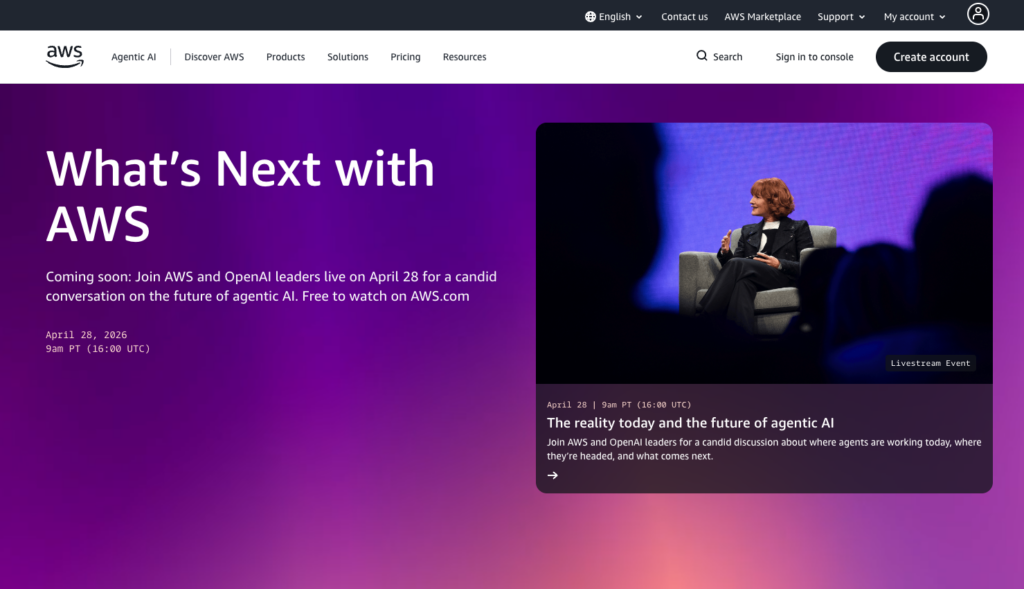Open the Resources menu
1024x589 pixels.
pyautogui.click(x=464, y=57)
